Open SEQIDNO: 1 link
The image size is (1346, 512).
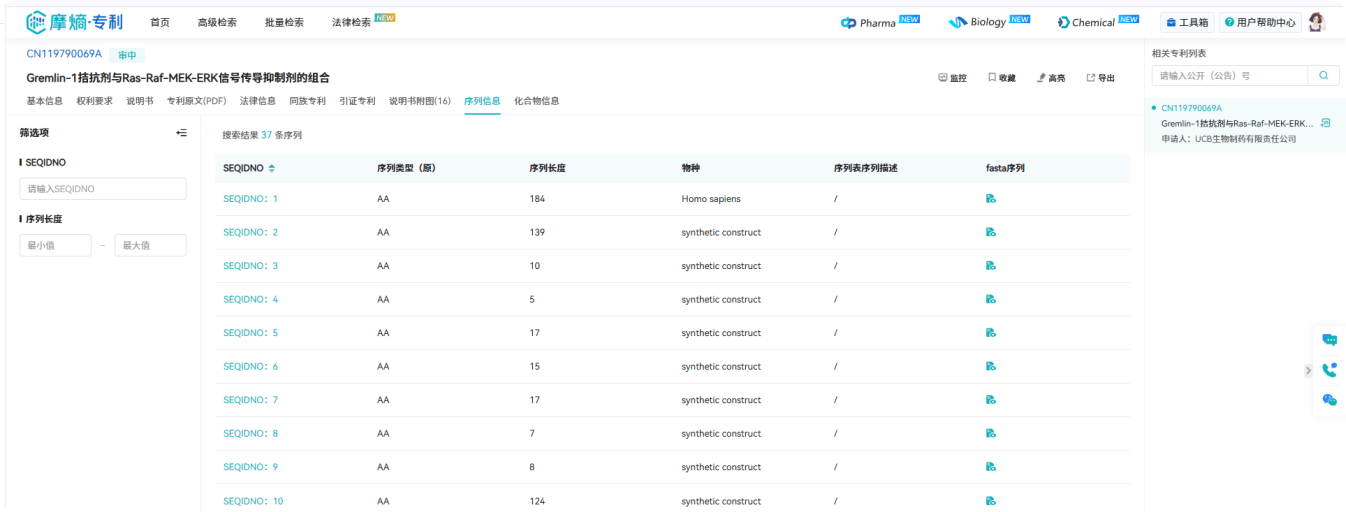pyautogui.click(x=250, y=199)
